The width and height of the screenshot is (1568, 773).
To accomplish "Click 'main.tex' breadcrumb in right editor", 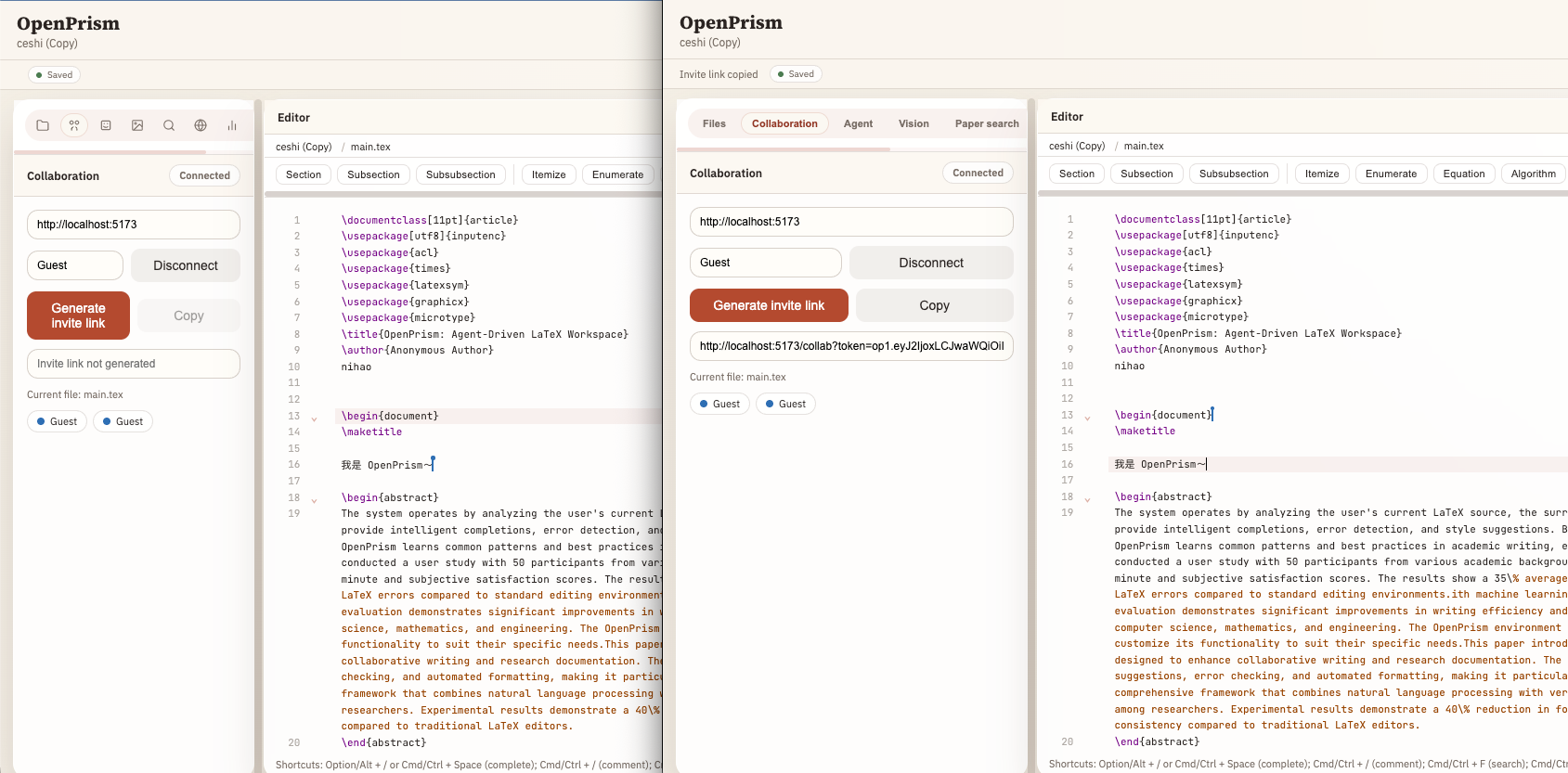I will [1144, 146].
